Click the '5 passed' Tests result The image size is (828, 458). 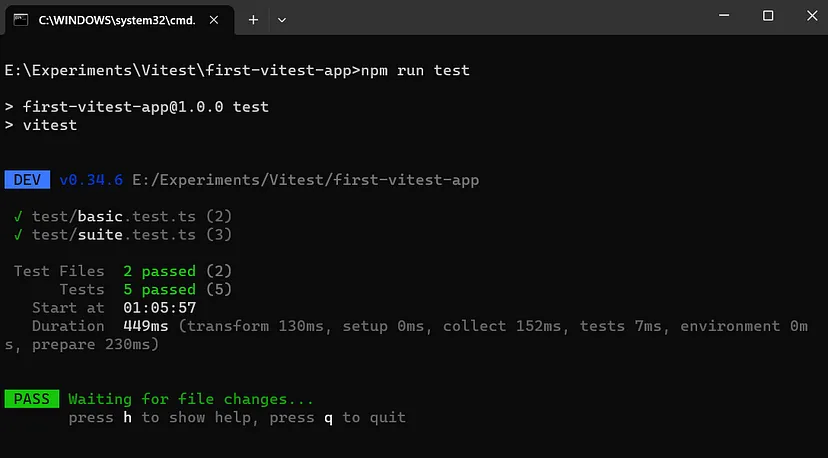tap(159, 289)
